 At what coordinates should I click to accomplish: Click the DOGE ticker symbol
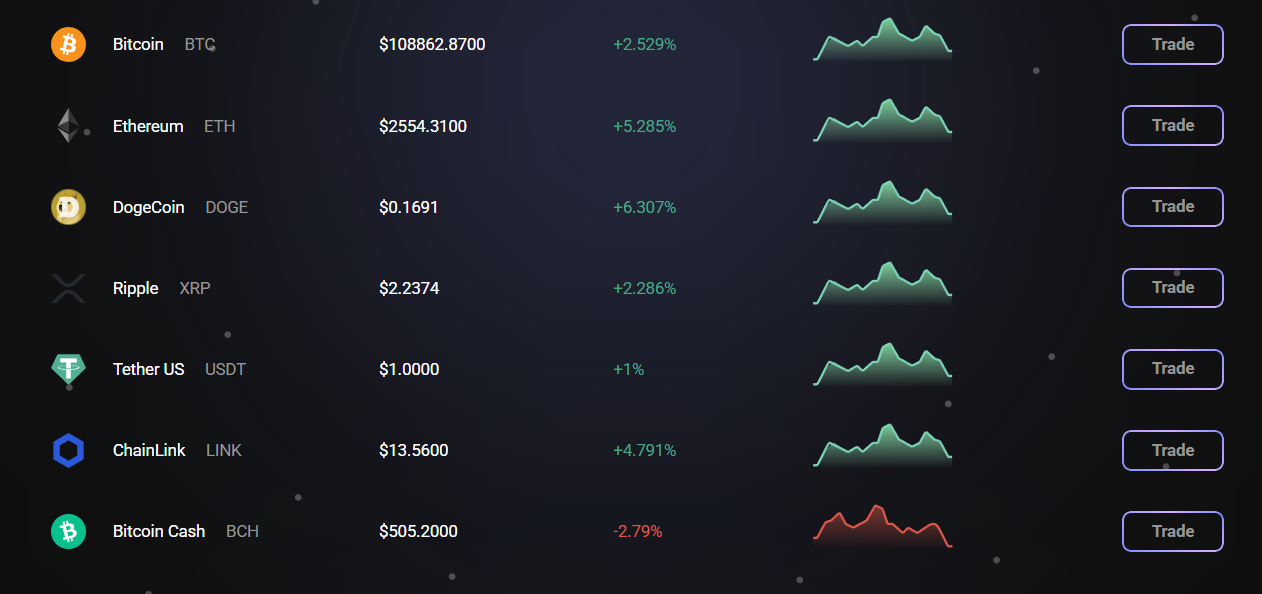pyautogui.click(x=227, y=207)
